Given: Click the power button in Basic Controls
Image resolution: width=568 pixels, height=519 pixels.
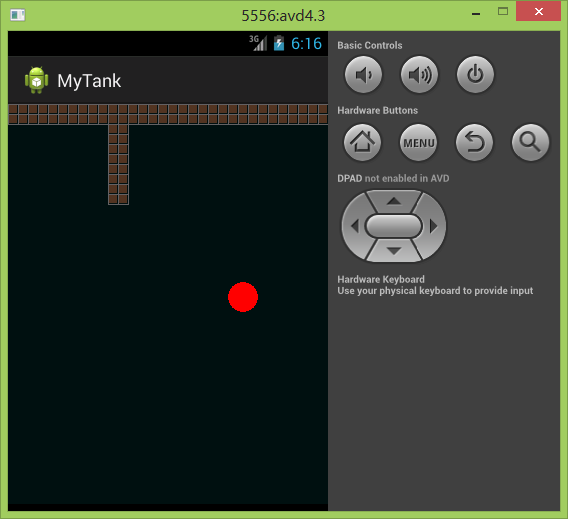Looking at the screenshot, I should pos(475,75).
